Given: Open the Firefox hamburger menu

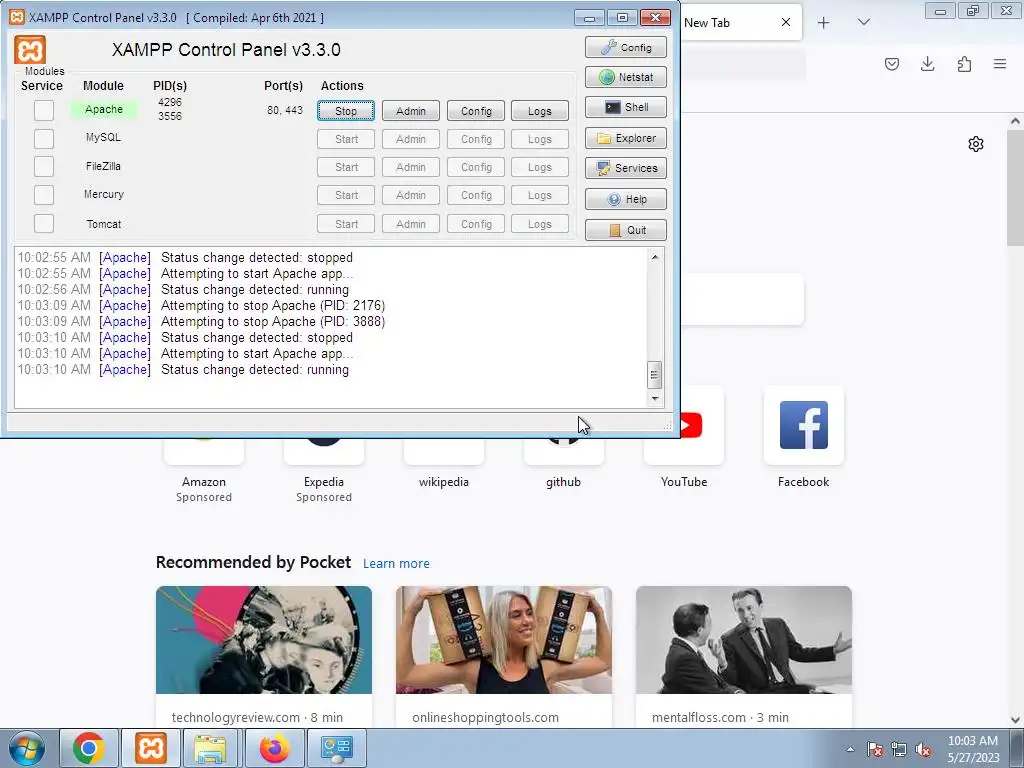Looking at the screenshot, I should pyautogui.click(x=1000, y=64).
